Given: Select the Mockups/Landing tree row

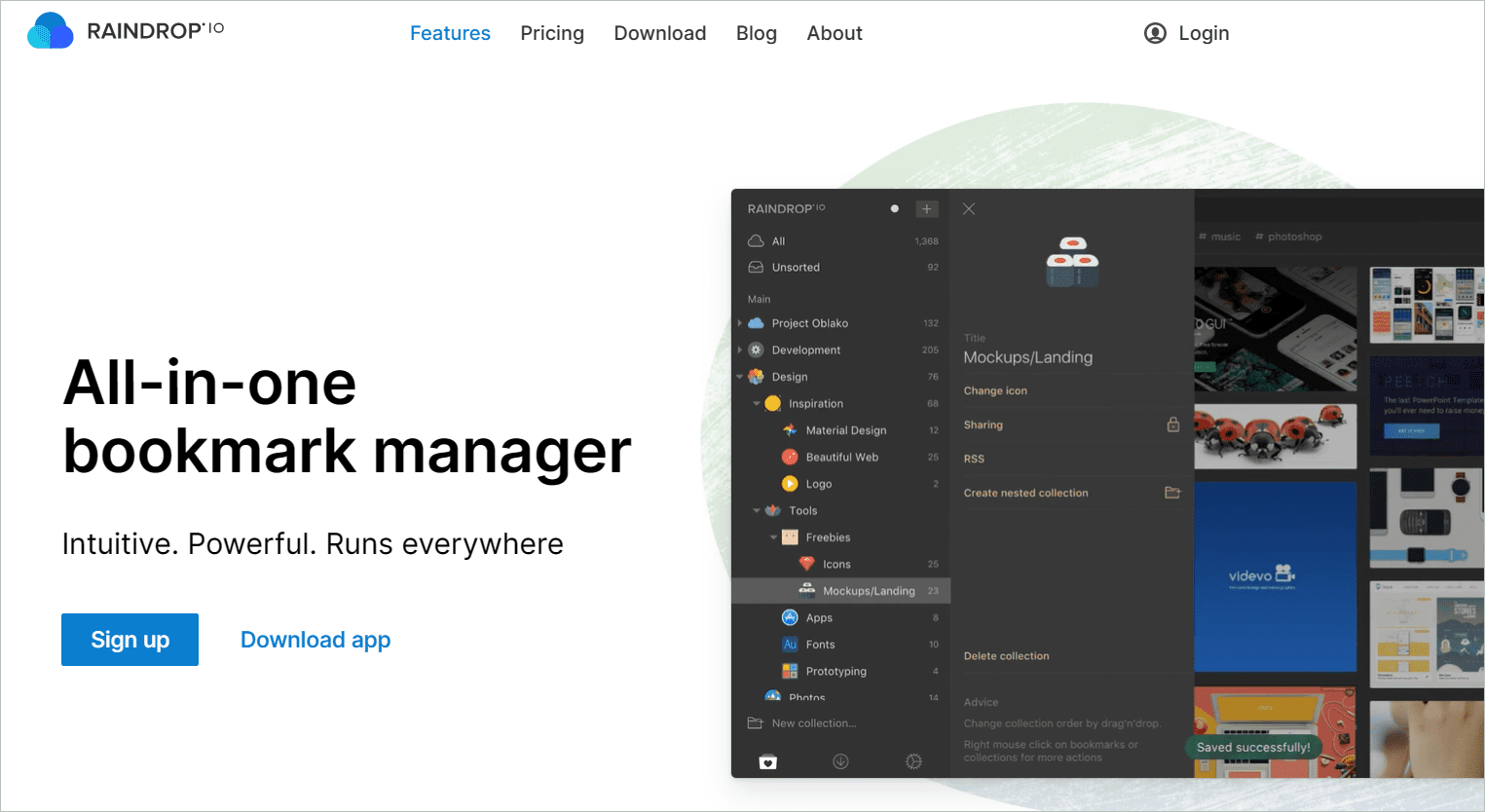Looking at the screenshot, I should pyautogui.click(x=841, y=591).
